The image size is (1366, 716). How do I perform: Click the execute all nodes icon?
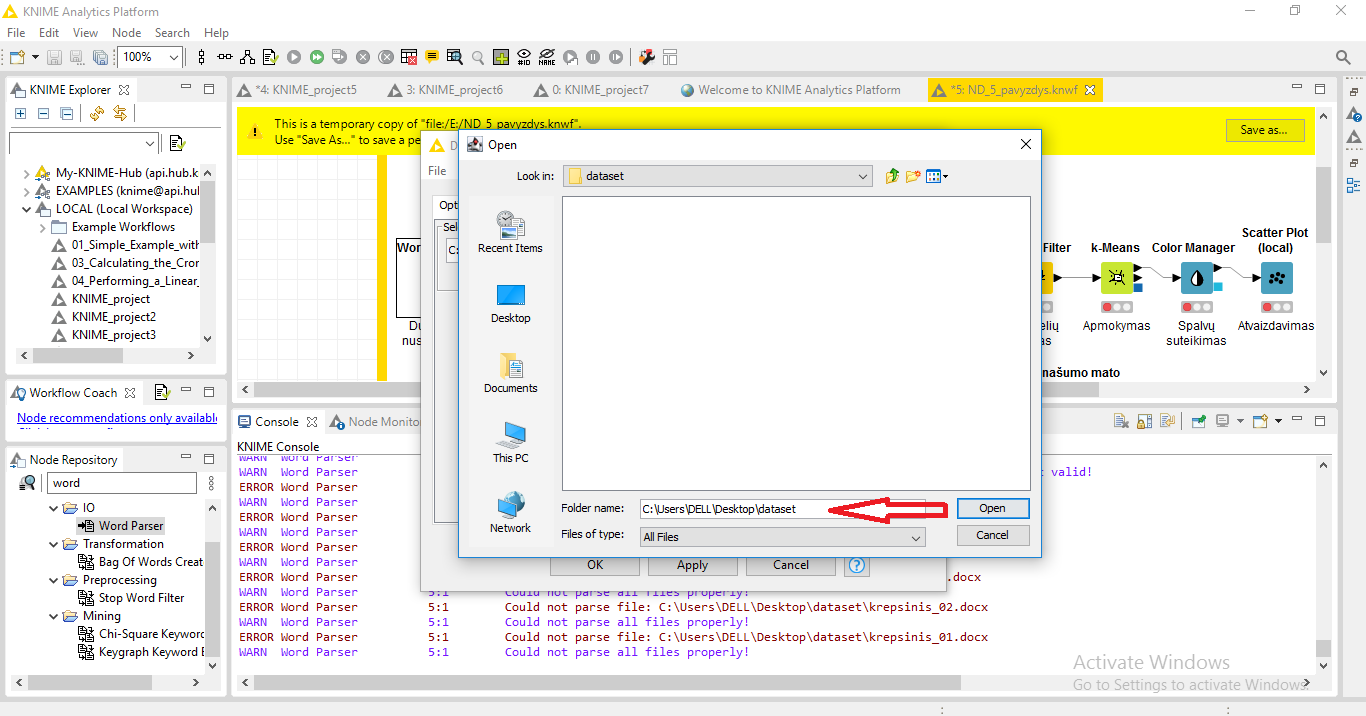(x=316, y=57)
